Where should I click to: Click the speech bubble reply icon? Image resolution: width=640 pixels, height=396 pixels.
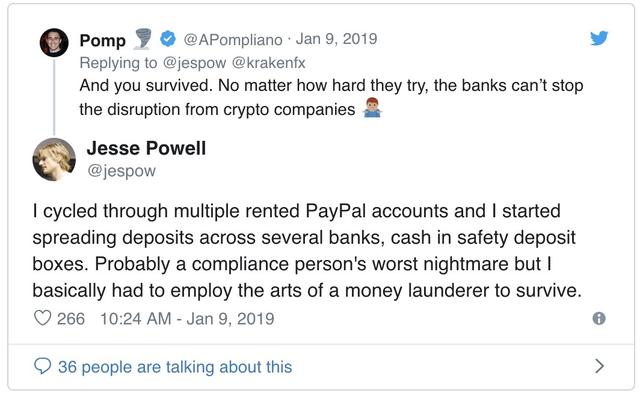coord(42,366)
